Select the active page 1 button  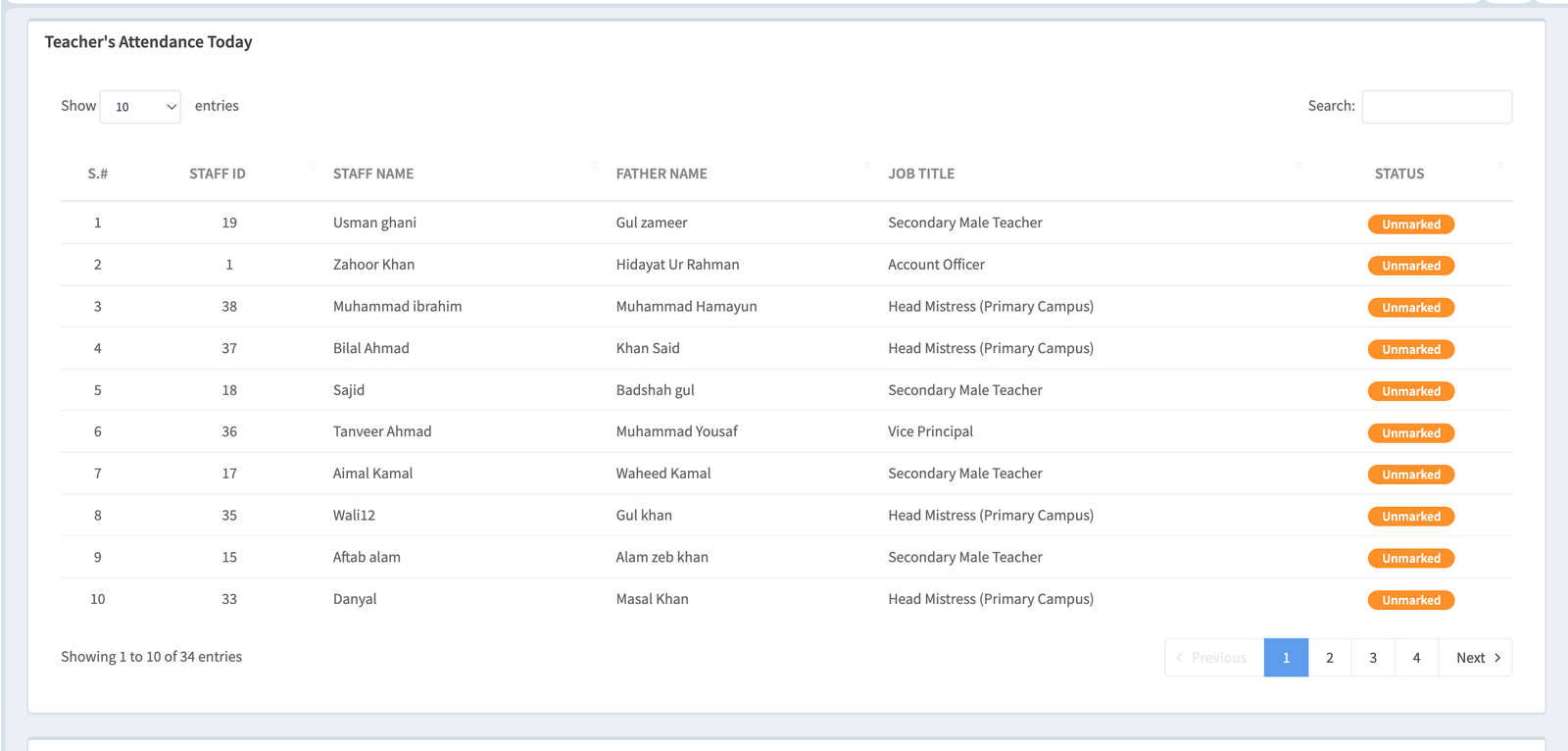[1287, 658]
